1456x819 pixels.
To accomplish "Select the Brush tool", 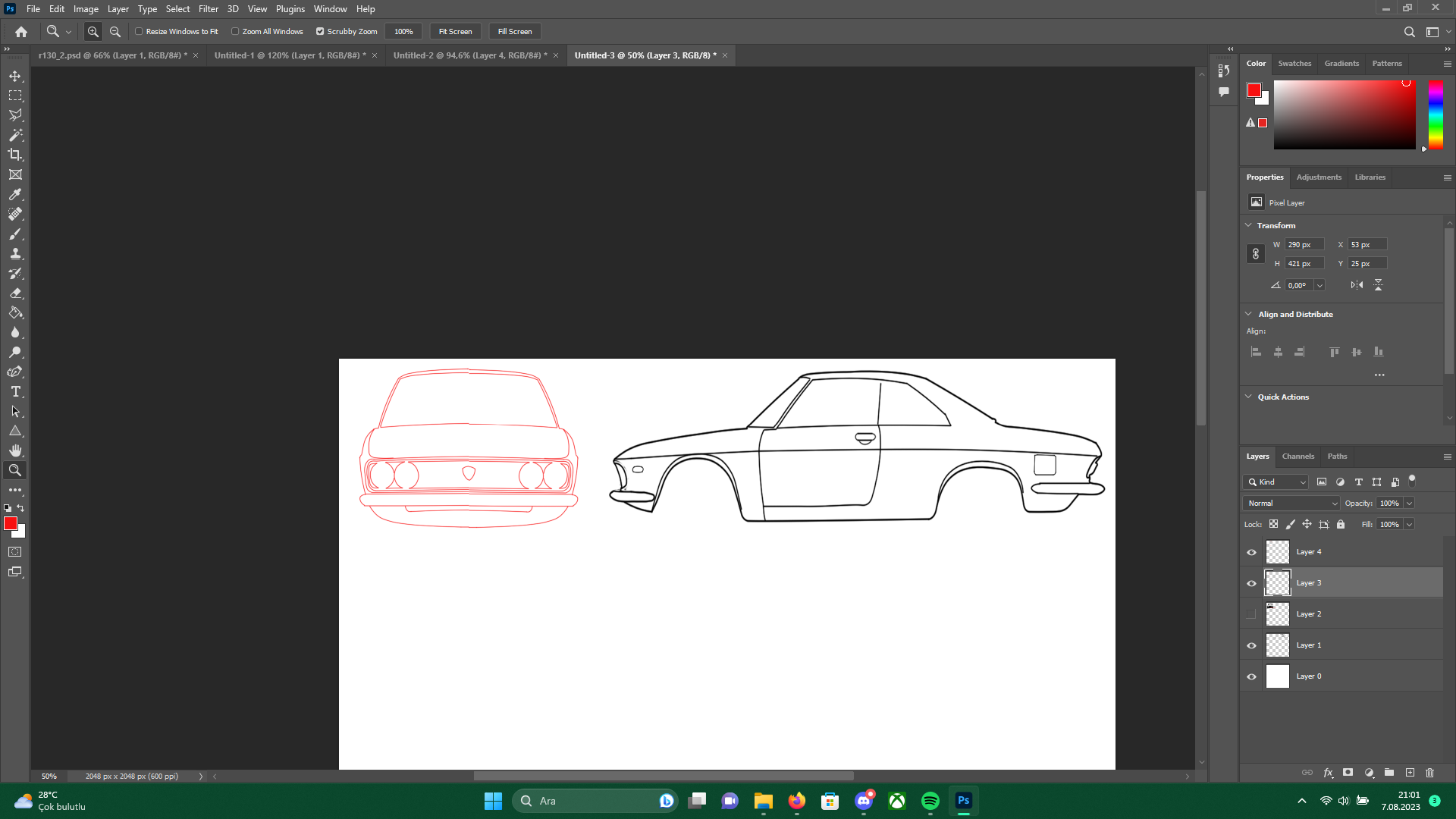I will point(15,234).
